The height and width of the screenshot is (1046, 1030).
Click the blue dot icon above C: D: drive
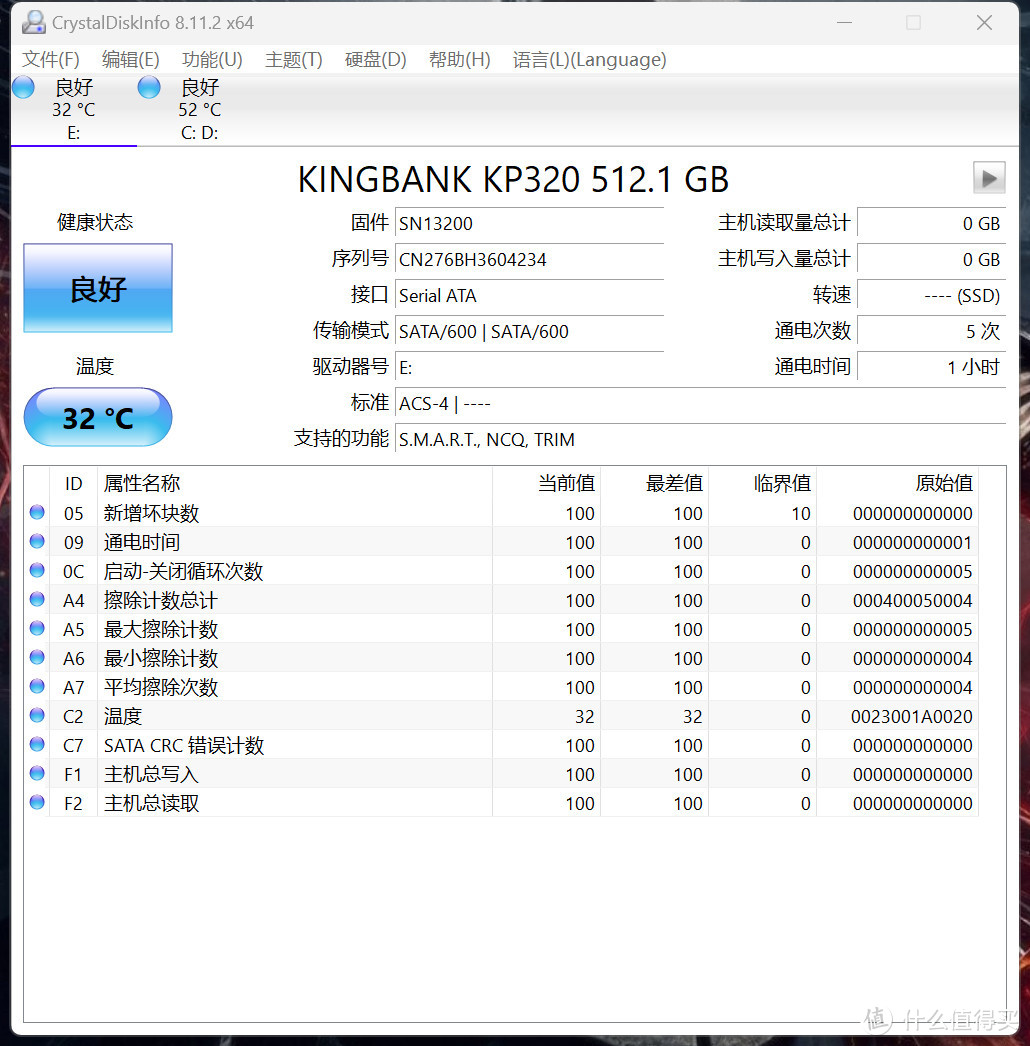148,87
